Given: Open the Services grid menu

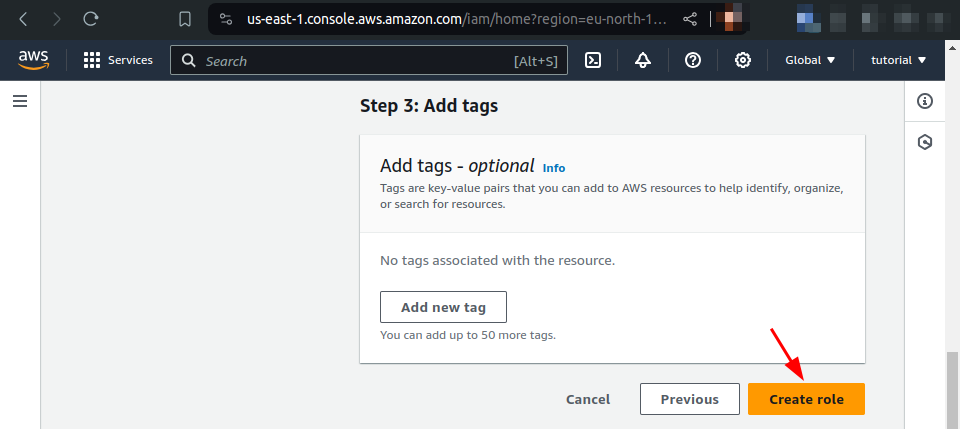Looking at the screenshot, I should 118,60.
